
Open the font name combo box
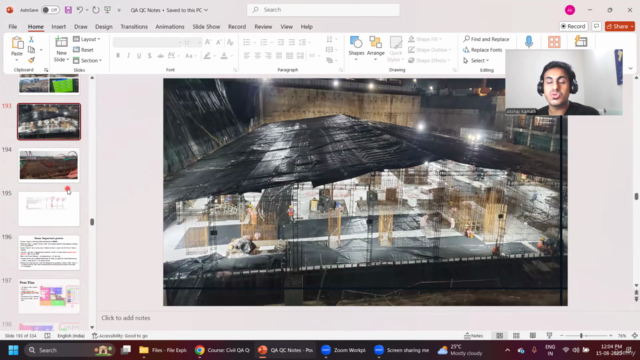point(147,42)
